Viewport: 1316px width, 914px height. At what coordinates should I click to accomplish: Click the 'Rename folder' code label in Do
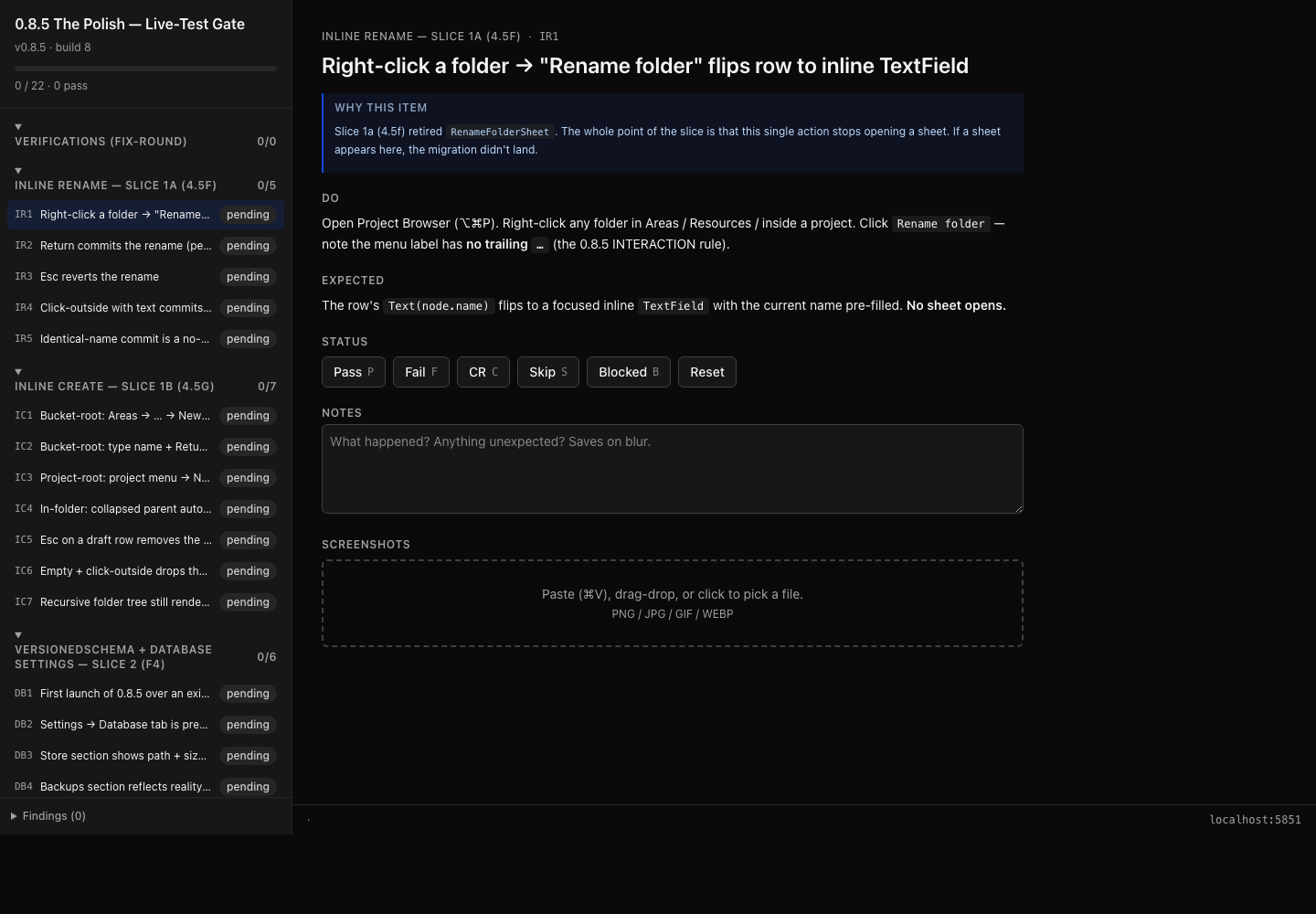tap(940, 224)
